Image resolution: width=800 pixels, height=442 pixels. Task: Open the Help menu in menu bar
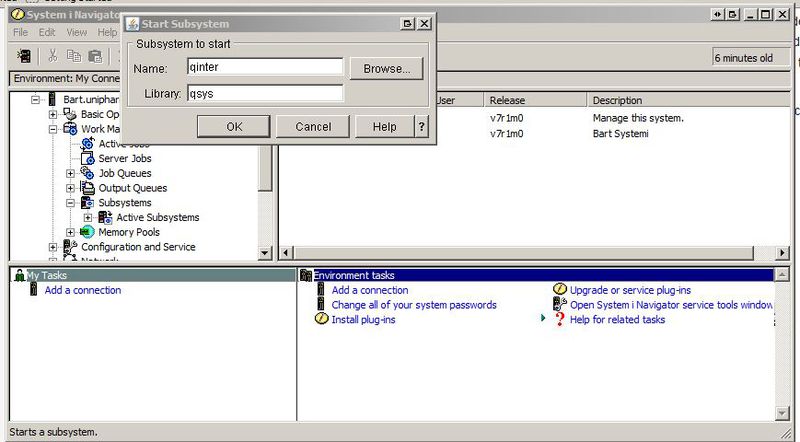click(x=107, y=32)
